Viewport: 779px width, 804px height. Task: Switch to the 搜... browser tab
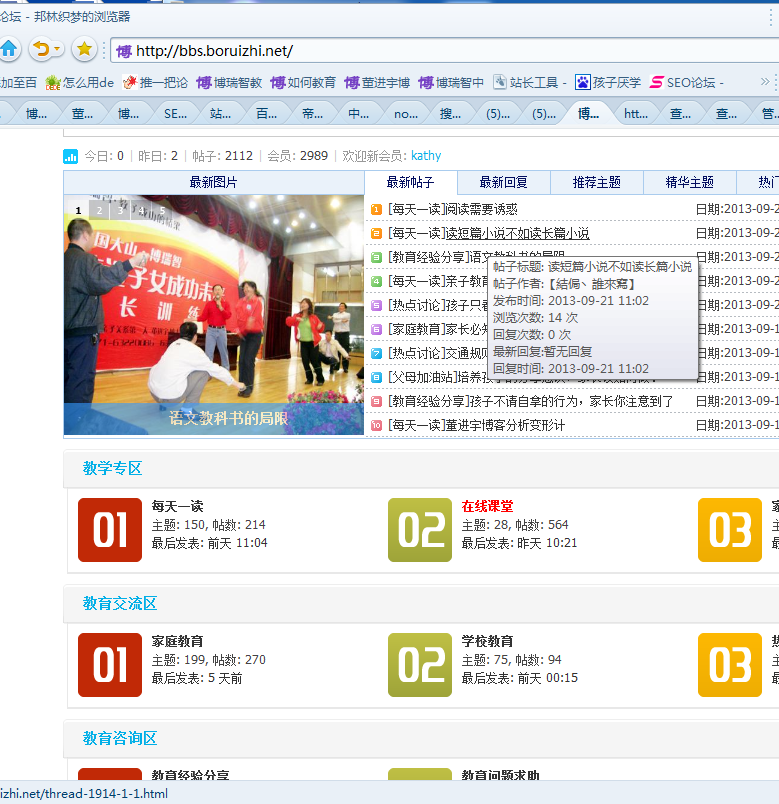point(450,114)
